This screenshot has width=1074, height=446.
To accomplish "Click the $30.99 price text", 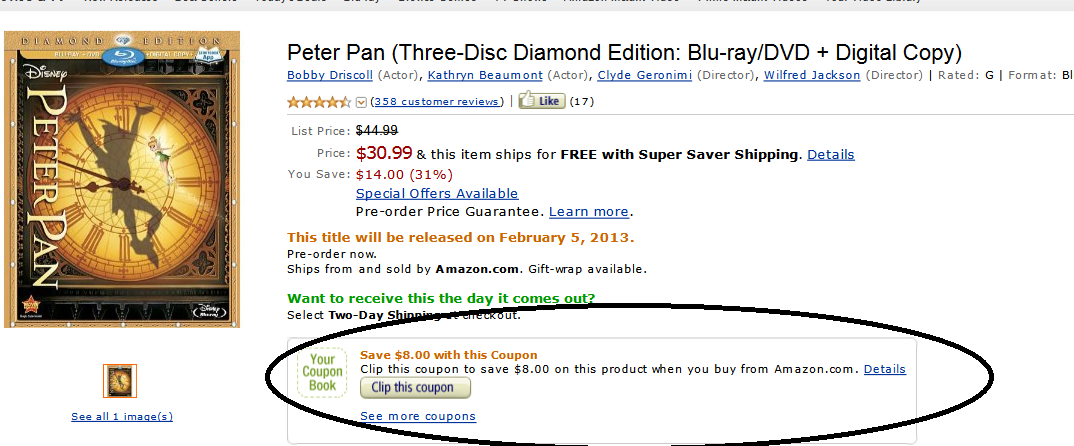I will [384, 153].
